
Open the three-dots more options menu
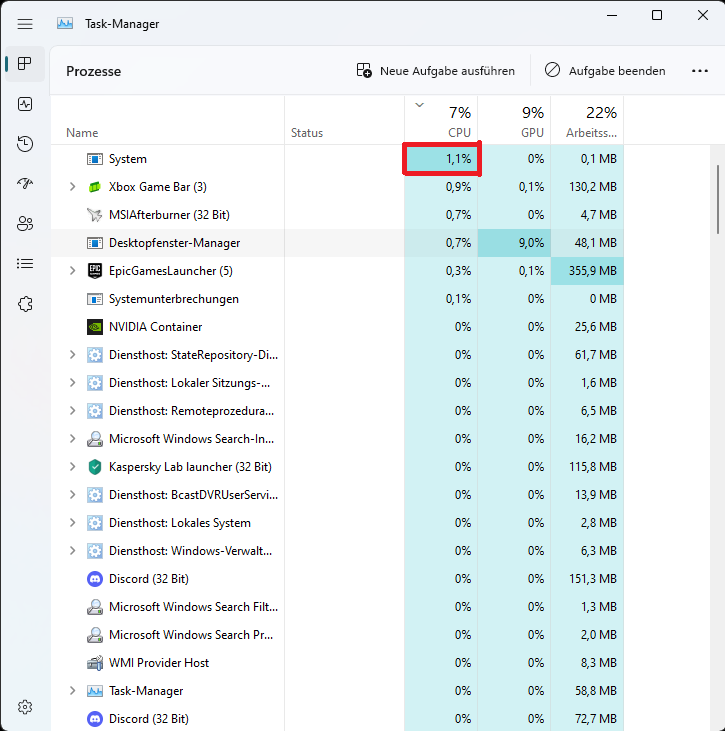(699, 71)
